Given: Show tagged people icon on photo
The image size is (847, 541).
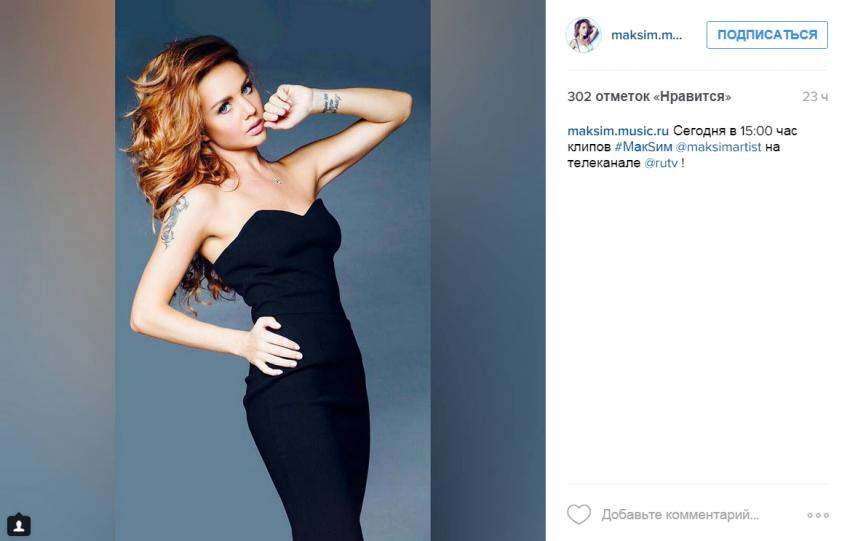Looking at the screenshot, I should pos(19,525).
